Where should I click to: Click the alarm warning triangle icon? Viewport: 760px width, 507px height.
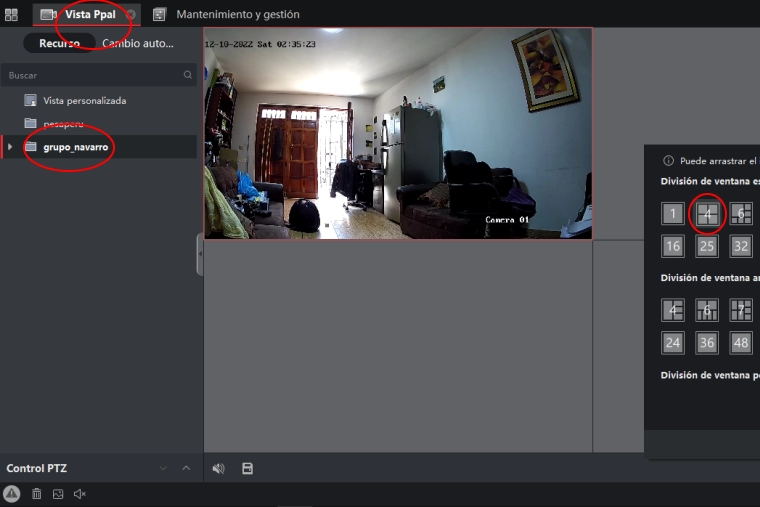11,494
